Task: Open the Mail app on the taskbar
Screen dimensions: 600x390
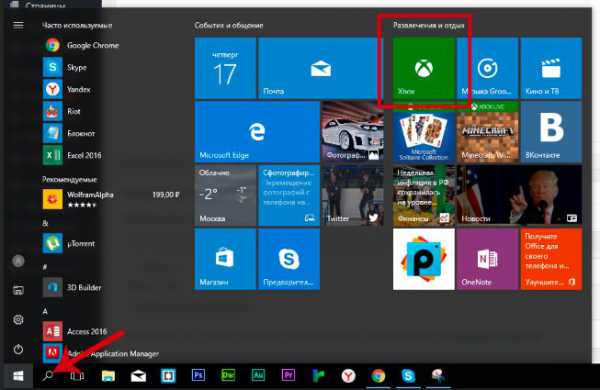Action: click(138, 376)
